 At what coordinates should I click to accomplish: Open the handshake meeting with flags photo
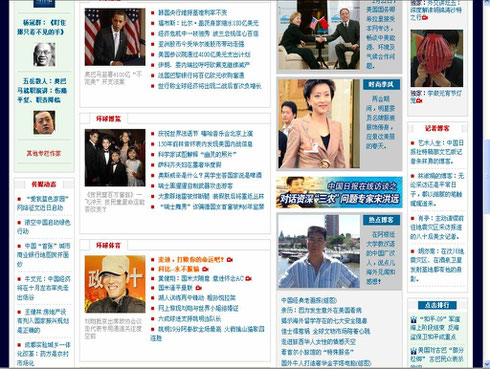pos(319,35)
